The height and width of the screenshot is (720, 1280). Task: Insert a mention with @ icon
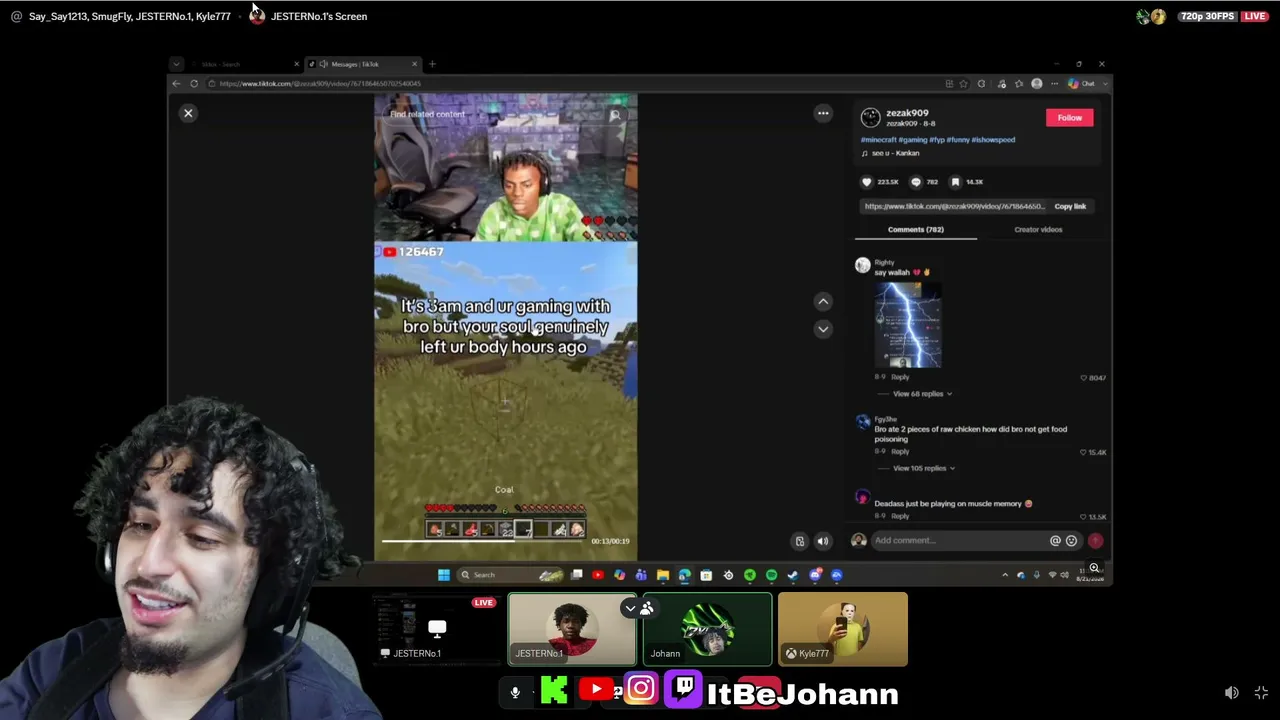[x=1055, y=541]
